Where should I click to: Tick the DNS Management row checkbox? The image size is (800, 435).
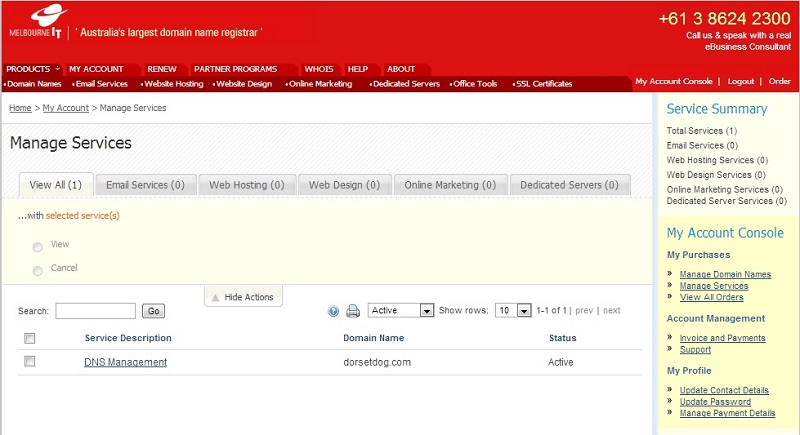30,362
